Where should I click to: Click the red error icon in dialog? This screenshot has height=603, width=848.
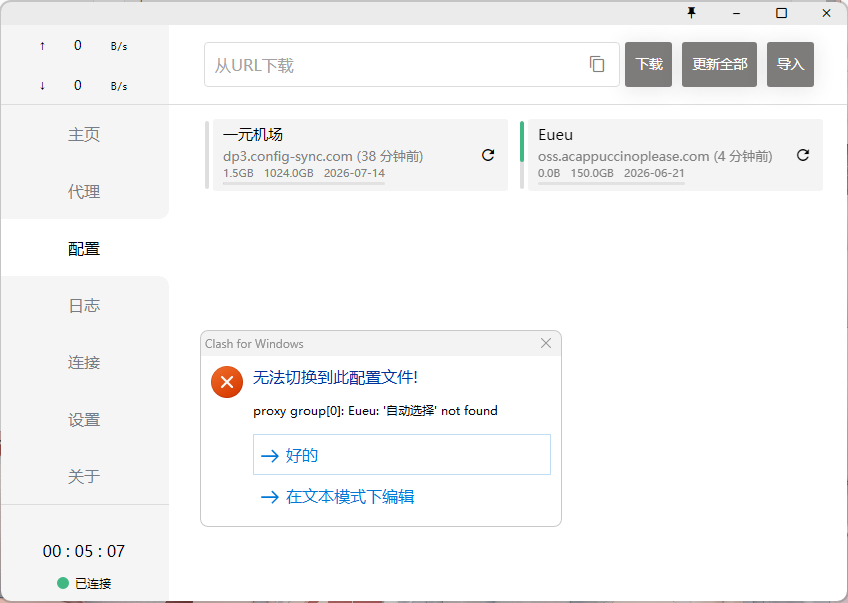coord(227,382)
